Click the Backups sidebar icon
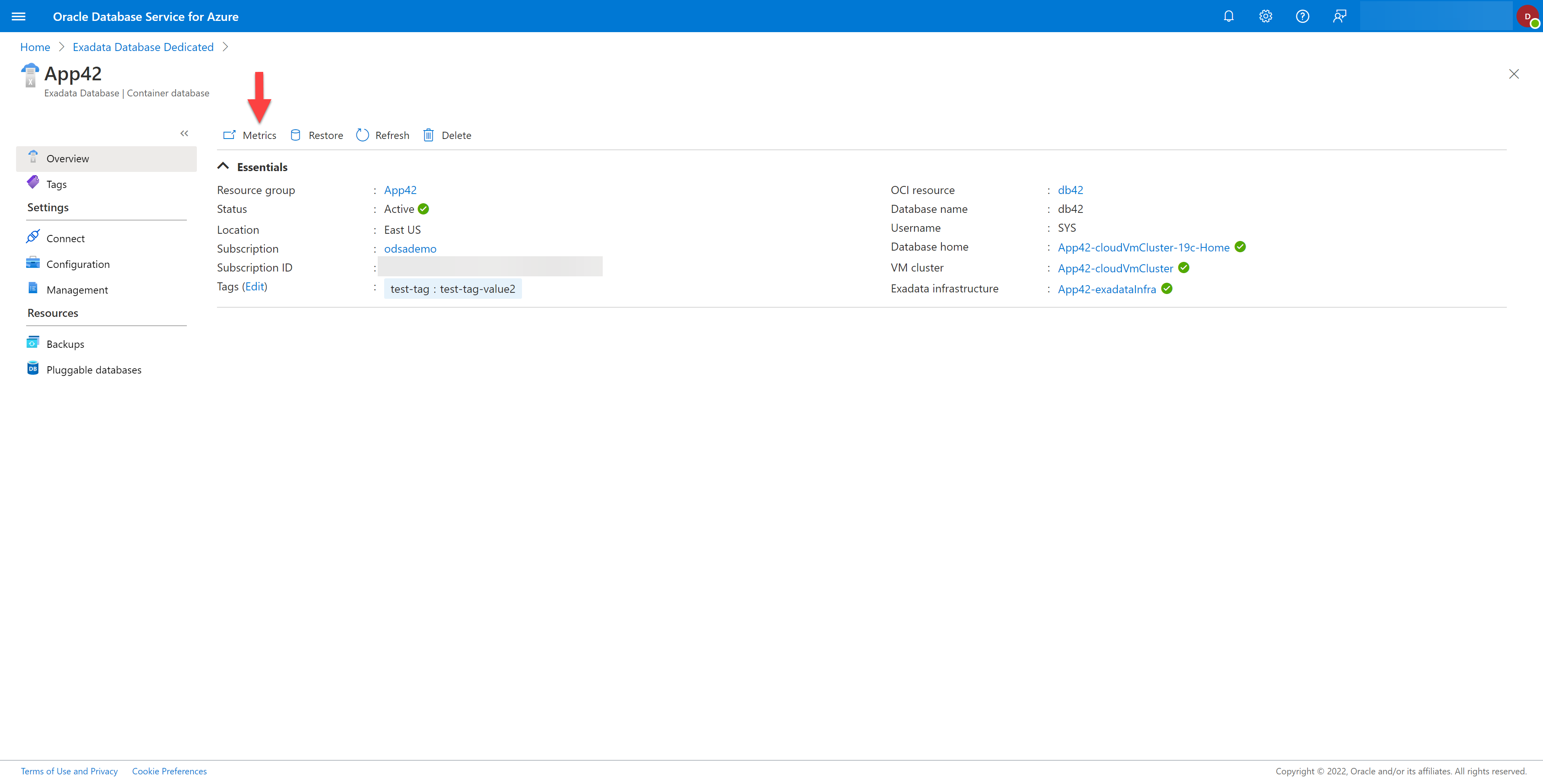Image resolution: width=1543 pixels, height=784 pixels. click(x=33, y=343)
